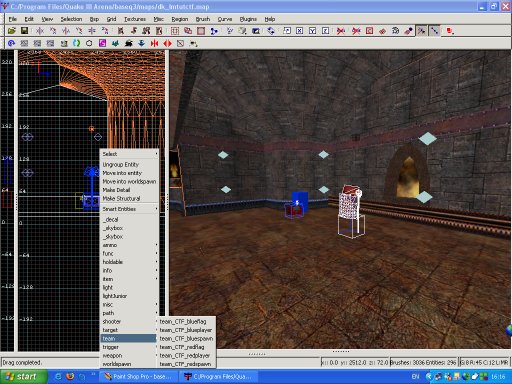Toggle the Scale Y axis lock

pyautogui.click(x=313, y=31)
